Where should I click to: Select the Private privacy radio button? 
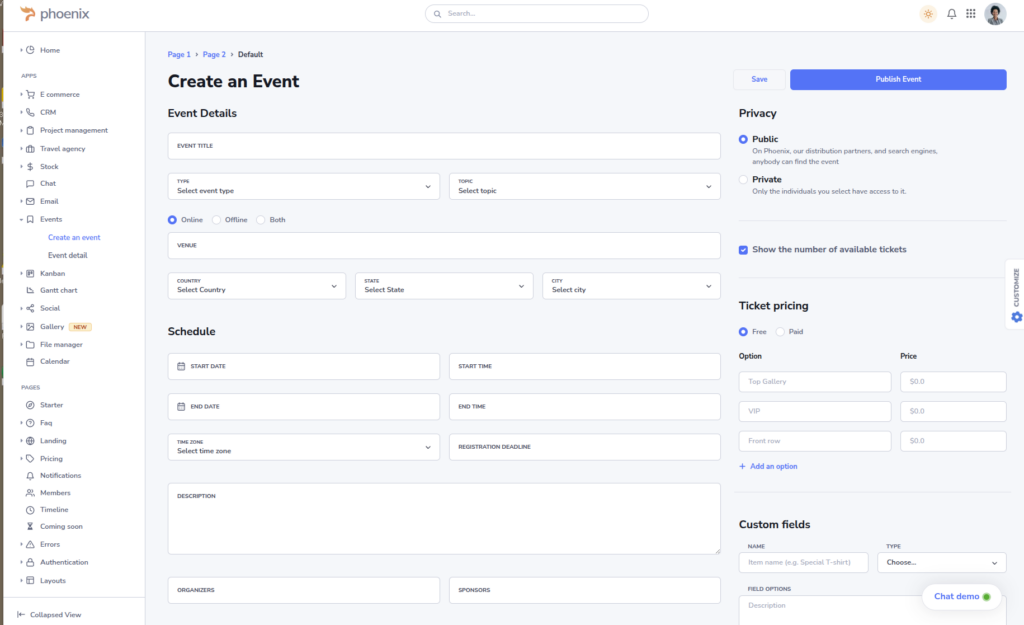coord(743,180)
